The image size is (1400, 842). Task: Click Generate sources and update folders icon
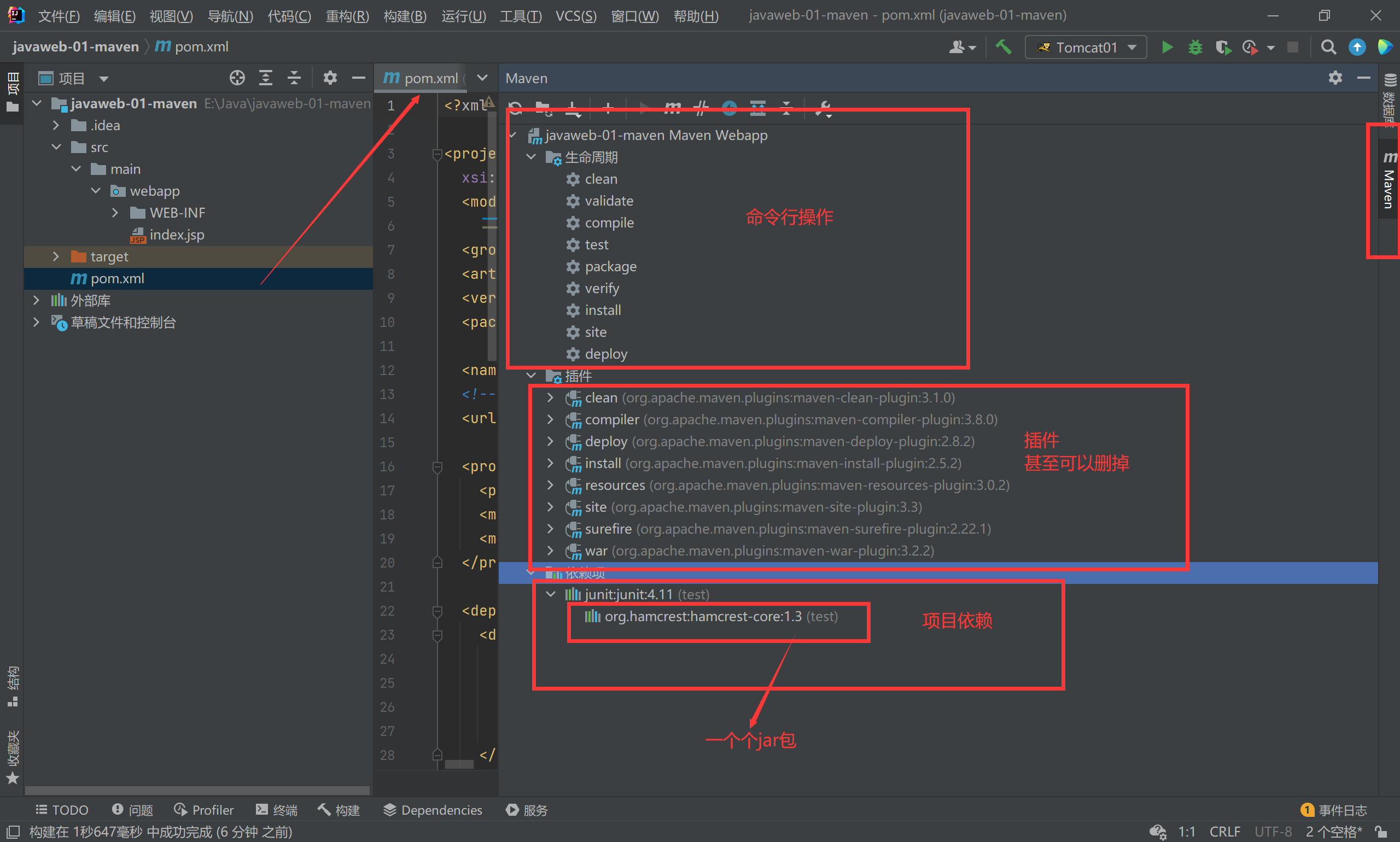click(x=544, y=108)
